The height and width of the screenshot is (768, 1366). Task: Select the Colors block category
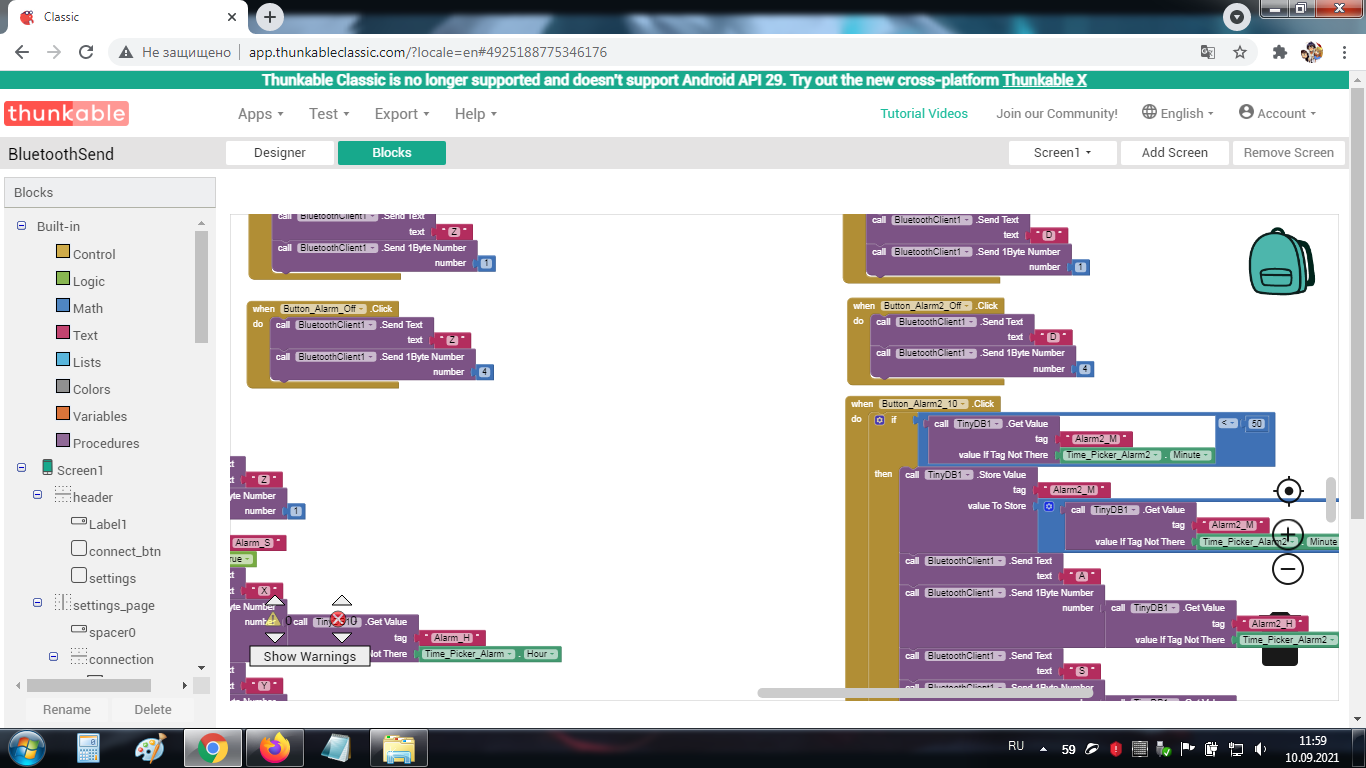[91, 389]
